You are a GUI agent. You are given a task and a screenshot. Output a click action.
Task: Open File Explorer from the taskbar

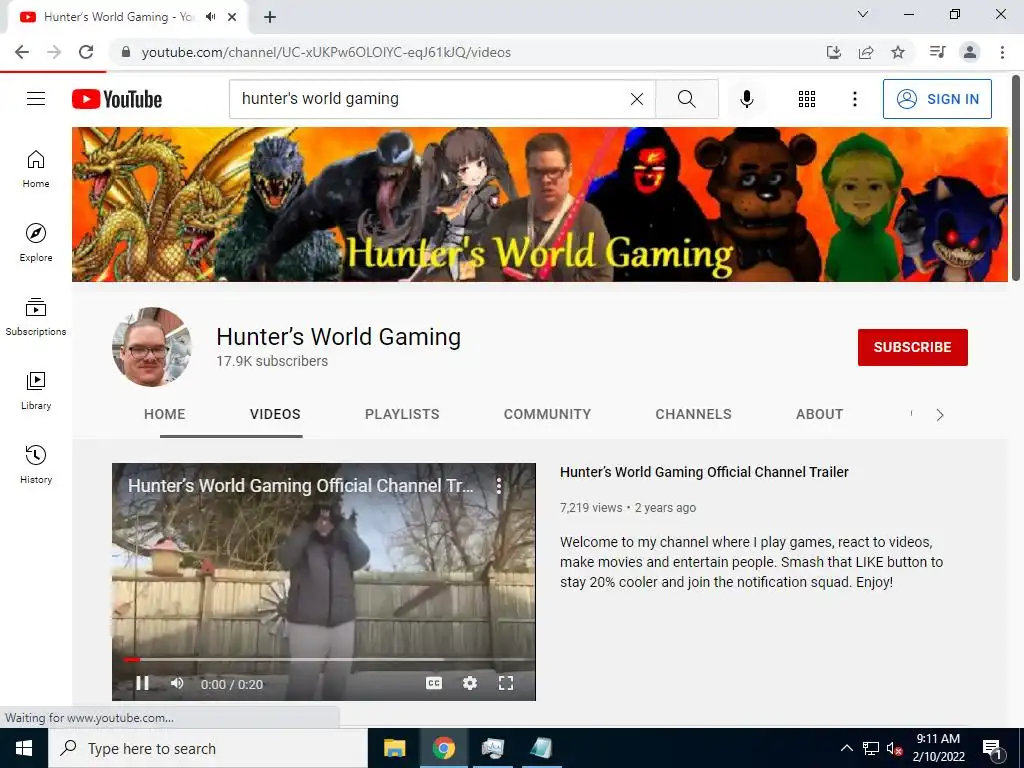point(394,748)
